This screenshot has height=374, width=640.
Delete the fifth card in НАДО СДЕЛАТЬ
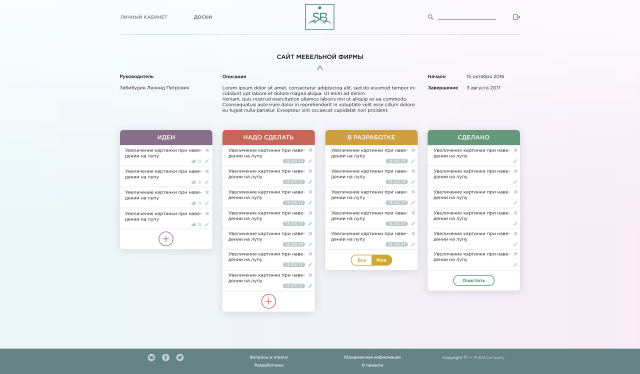(x=310, y=234)
